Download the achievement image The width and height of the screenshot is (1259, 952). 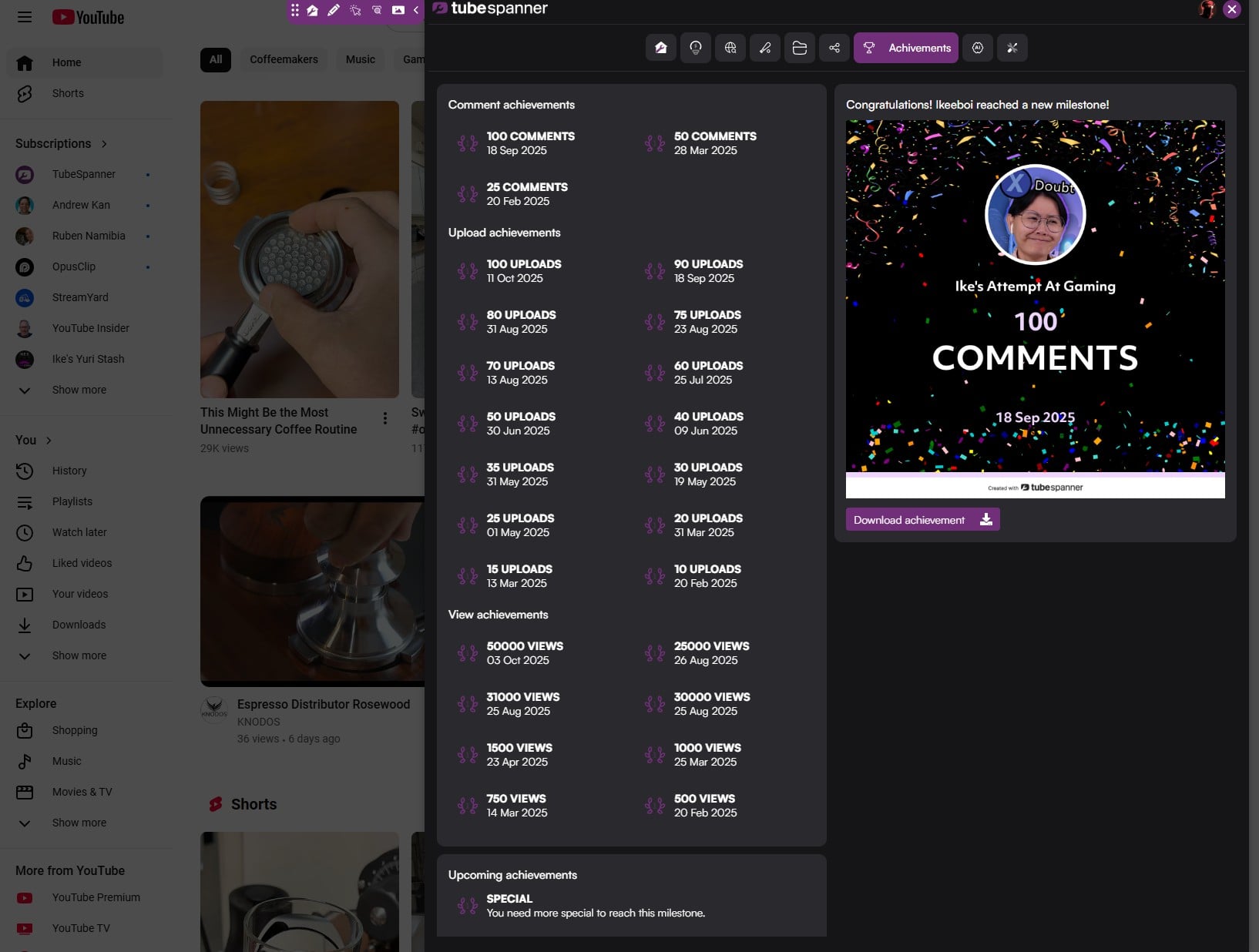tap(923, 519)
